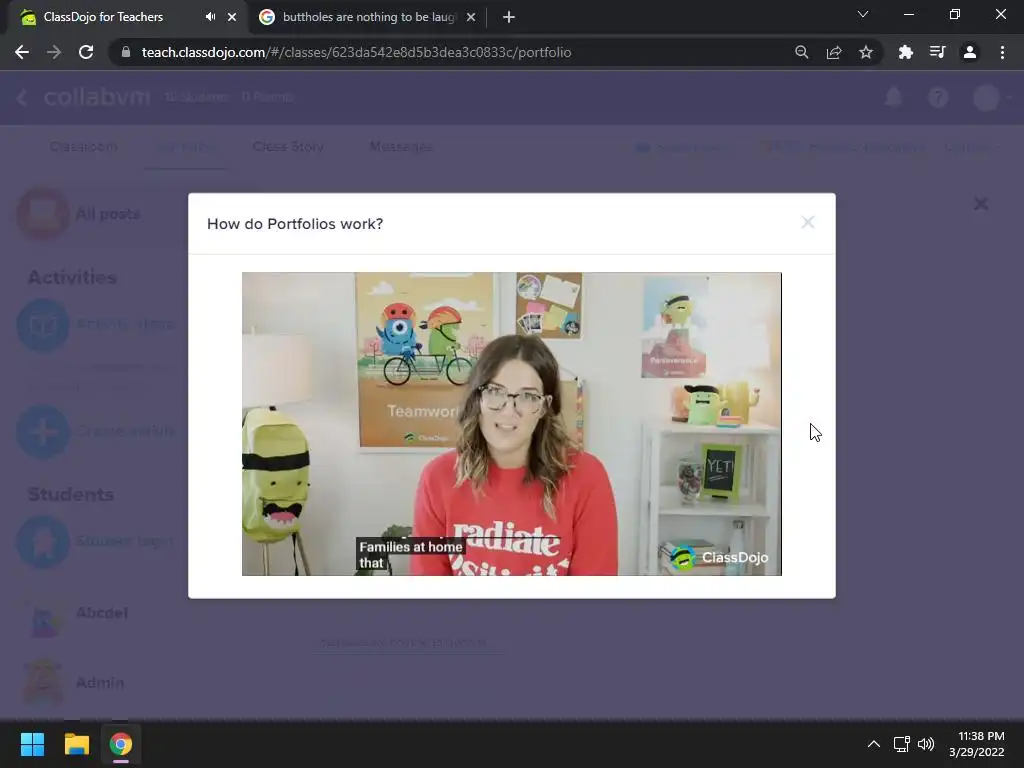1024x768 pixels.
Task: Switch to the Class Story tab
Action: [288, 146]
